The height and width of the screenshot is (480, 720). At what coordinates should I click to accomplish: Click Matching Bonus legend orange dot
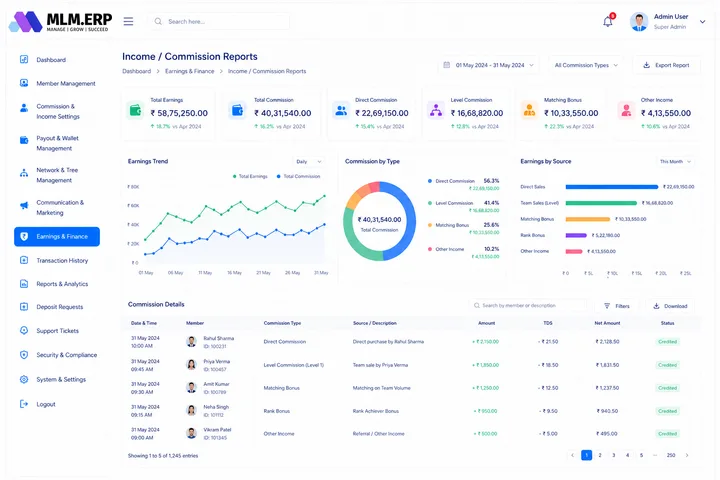430,225
